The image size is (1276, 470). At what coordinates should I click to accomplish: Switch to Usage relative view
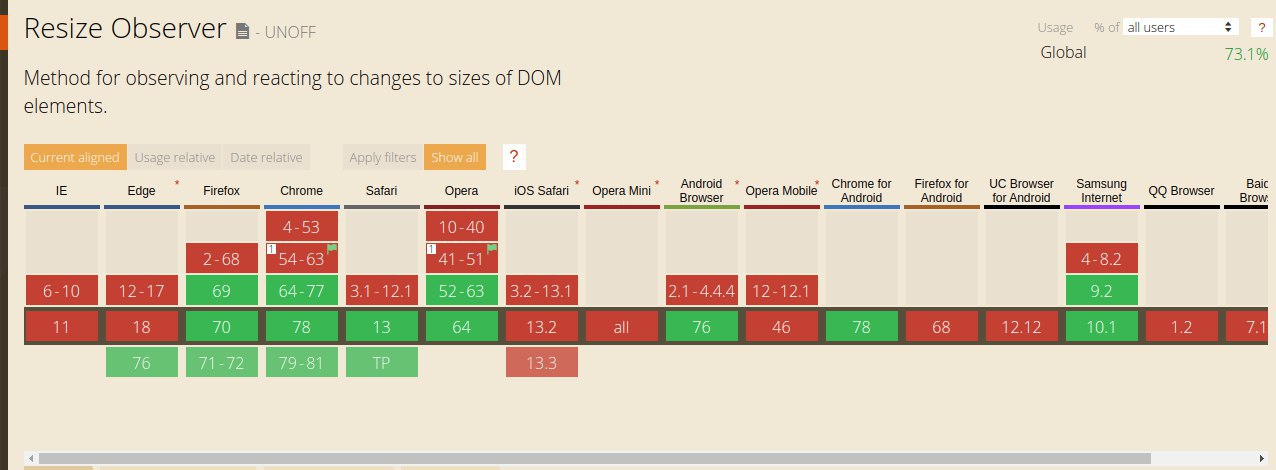[175, 157]
